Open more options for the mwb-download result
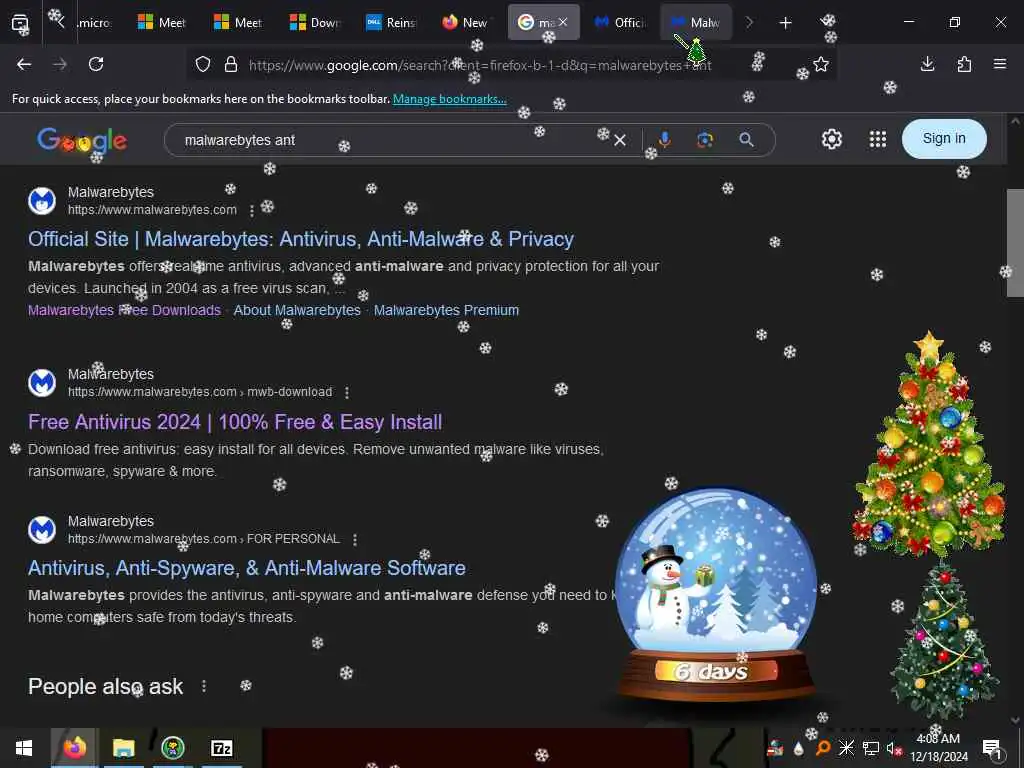 click(347, 392)
